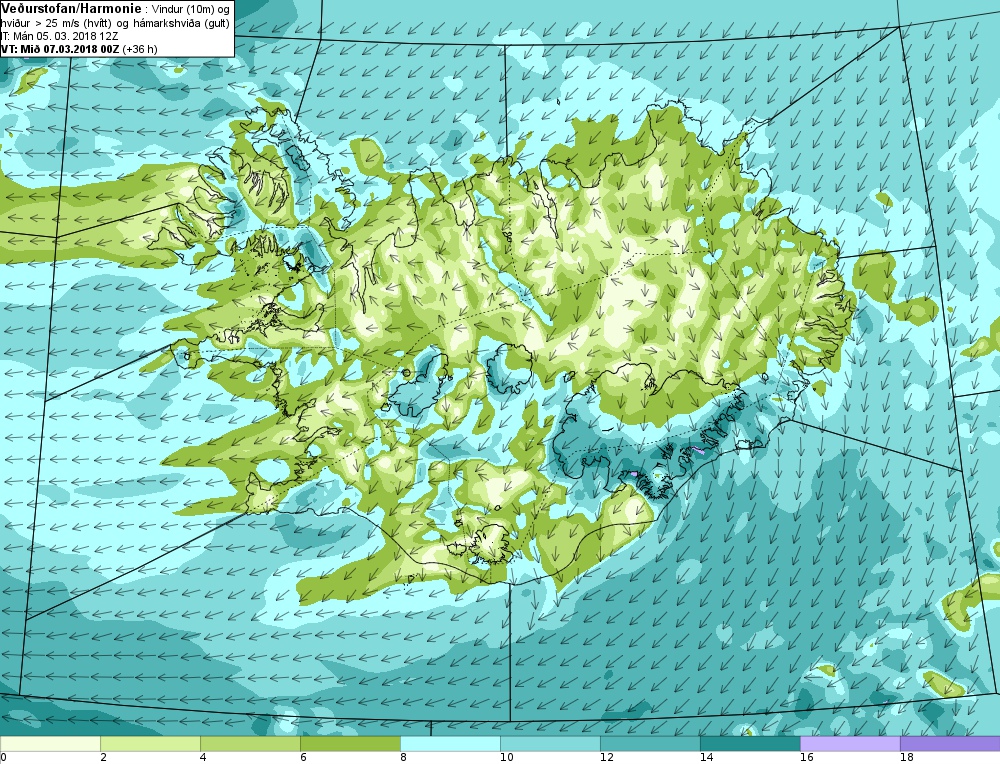Select the 4–6 light green legend swatch
Image resolution: width=1000 pixels, height=764 pixels.
point(251,744)
